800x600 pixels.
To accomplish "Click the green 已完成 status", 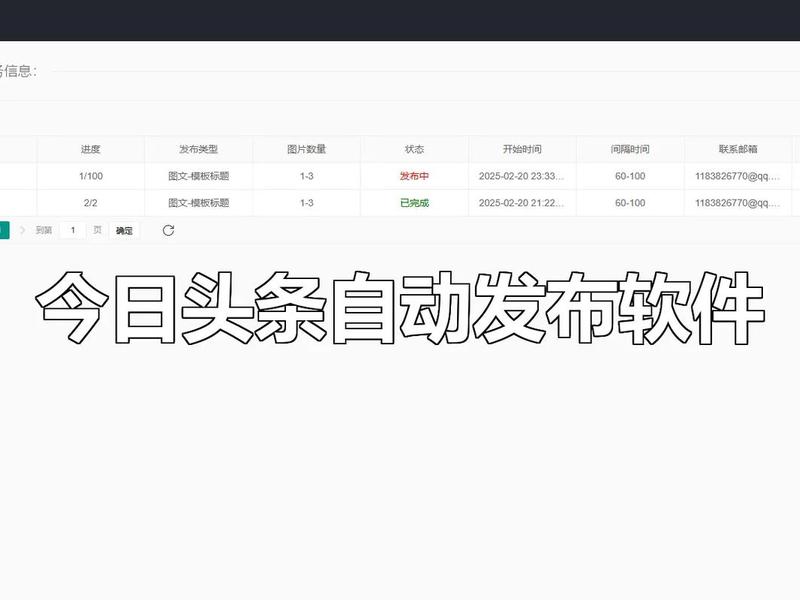I will (x=414, y=203).
